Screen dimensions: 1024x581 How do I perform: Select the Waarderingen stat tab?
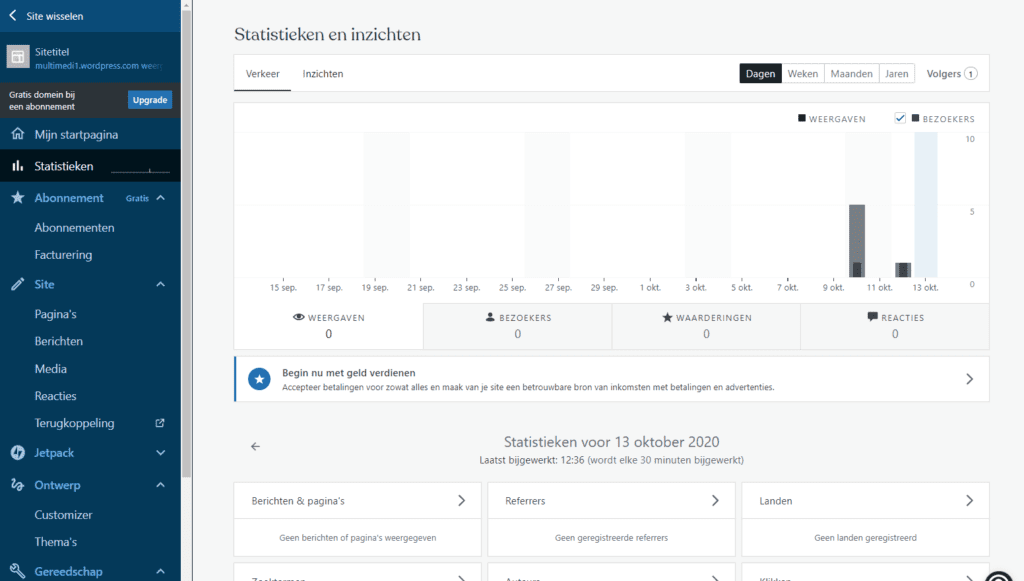pyautogui.click(x=706, y=326)
